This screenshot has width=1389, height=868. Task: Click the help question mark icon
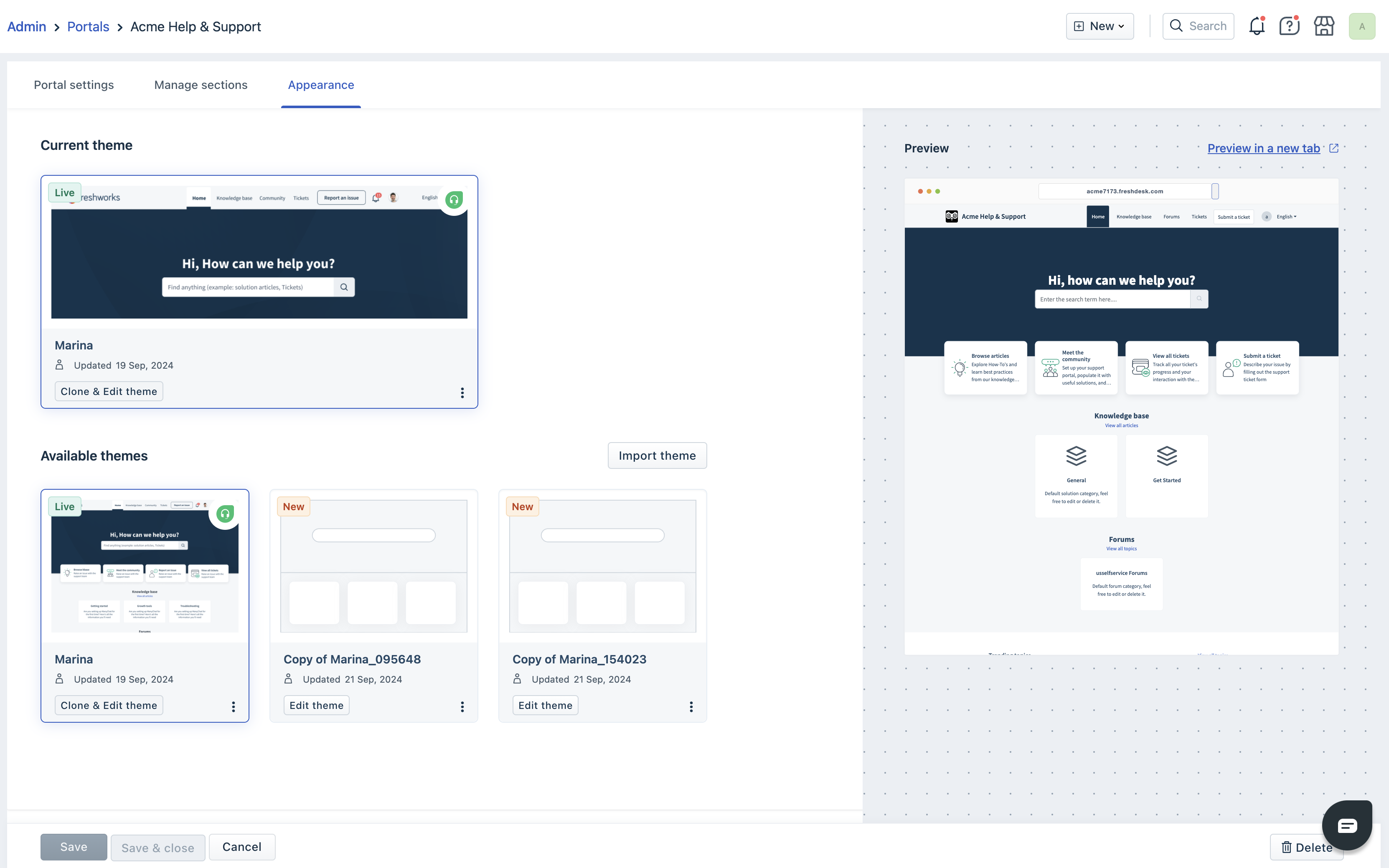click(1289, 26)
